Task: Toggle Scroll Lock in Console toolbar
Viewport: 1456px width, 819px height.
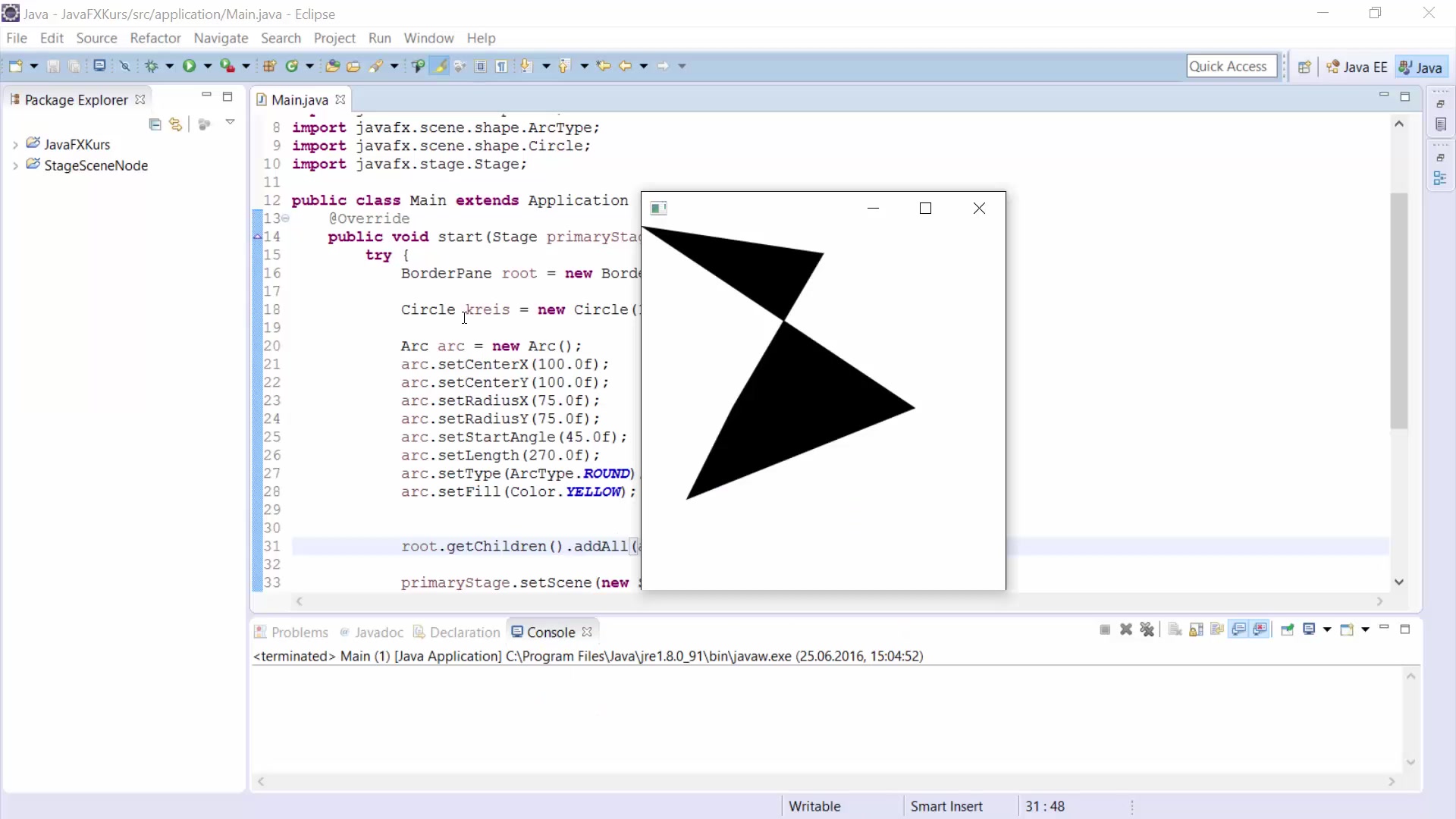Action: [1196, 629]
